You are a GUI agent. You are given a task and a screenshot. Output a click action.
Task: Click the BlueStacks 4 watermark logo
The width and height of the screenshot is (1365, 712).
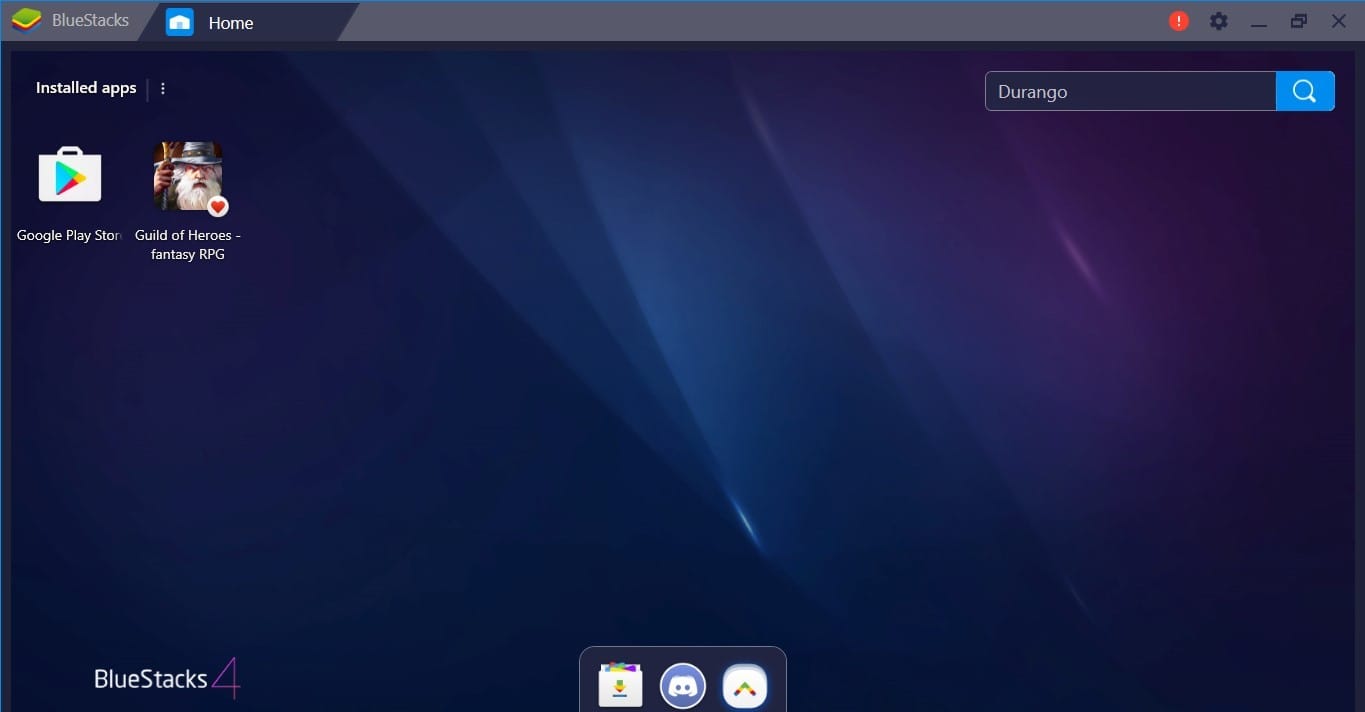(x=167, y=679)
